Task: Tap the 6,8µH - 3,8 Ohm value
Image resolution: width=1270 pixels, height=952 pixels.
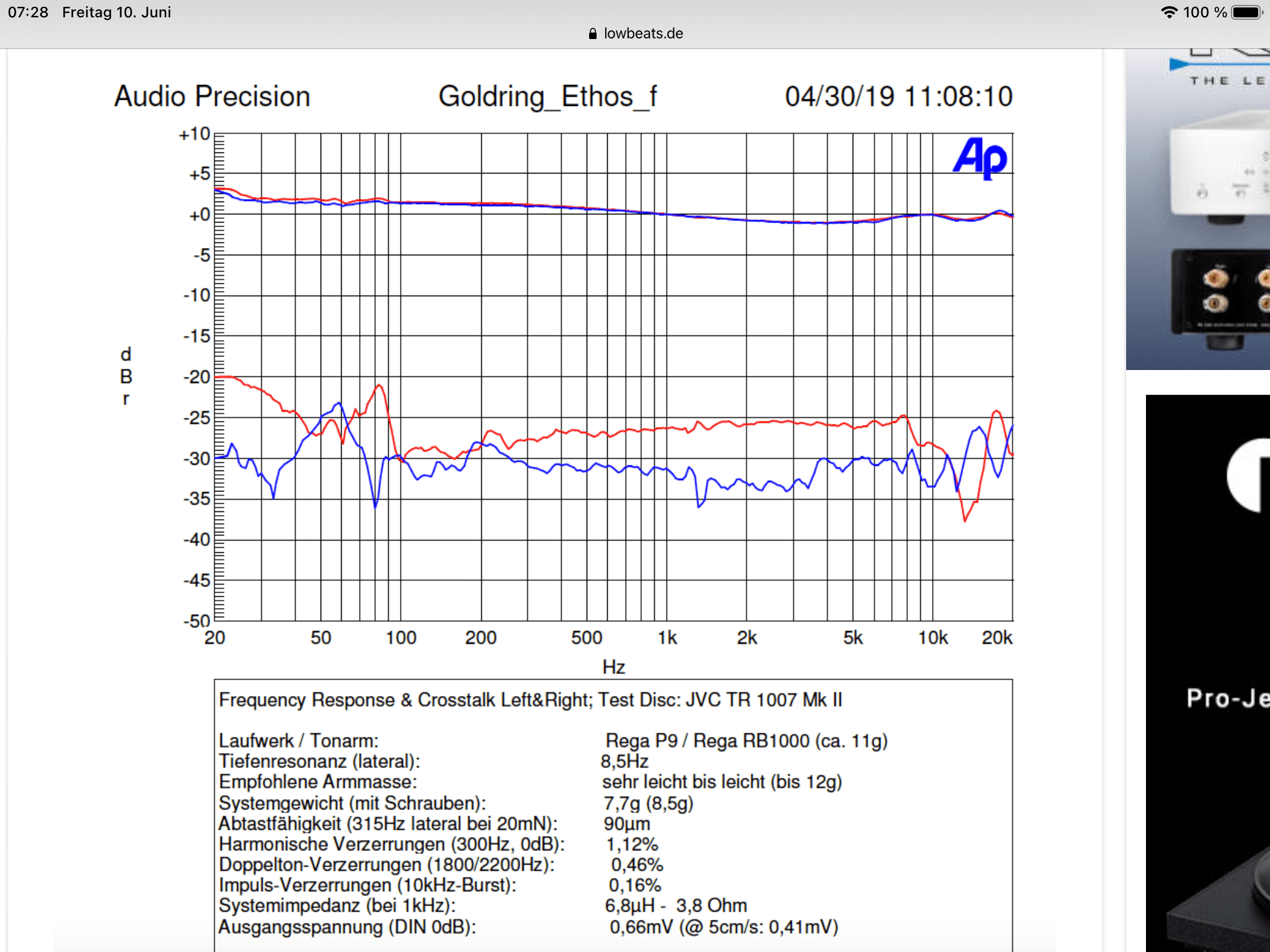Action: pos(676,906)
